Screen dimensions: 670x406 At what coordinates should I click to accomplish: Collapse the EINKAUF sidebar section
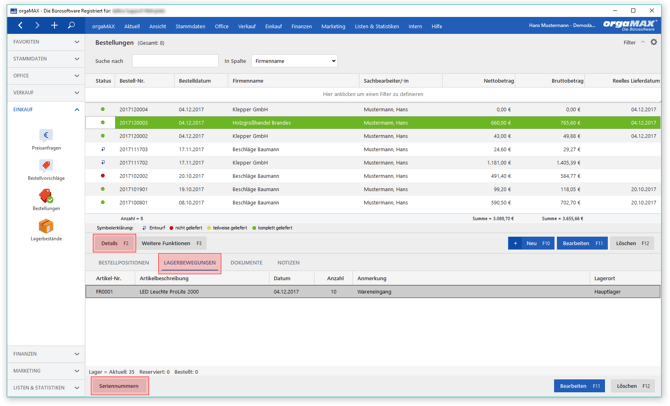pos(46,110)
